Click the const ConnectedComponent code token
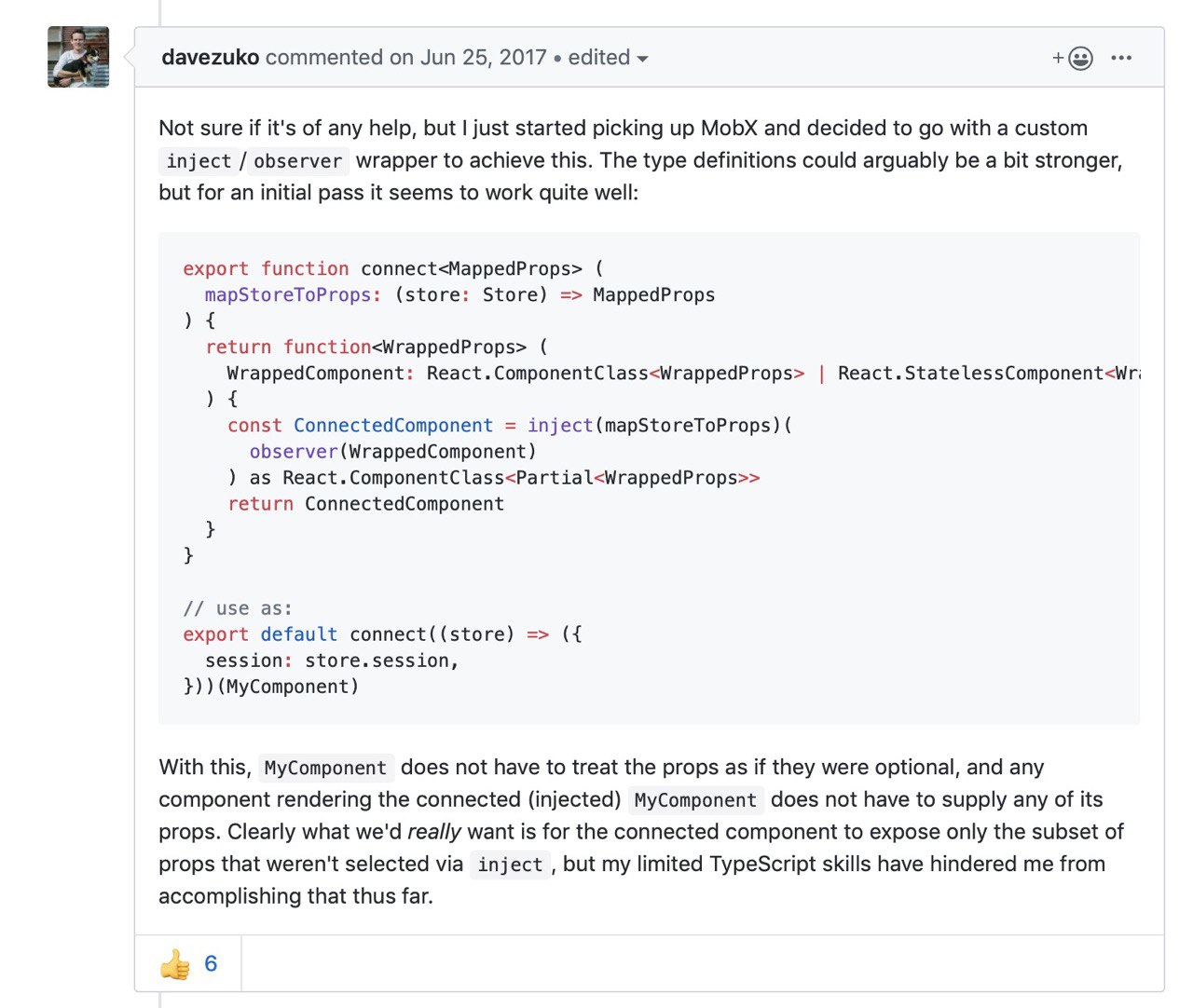1193x1008 pixels. coord(360,425)
